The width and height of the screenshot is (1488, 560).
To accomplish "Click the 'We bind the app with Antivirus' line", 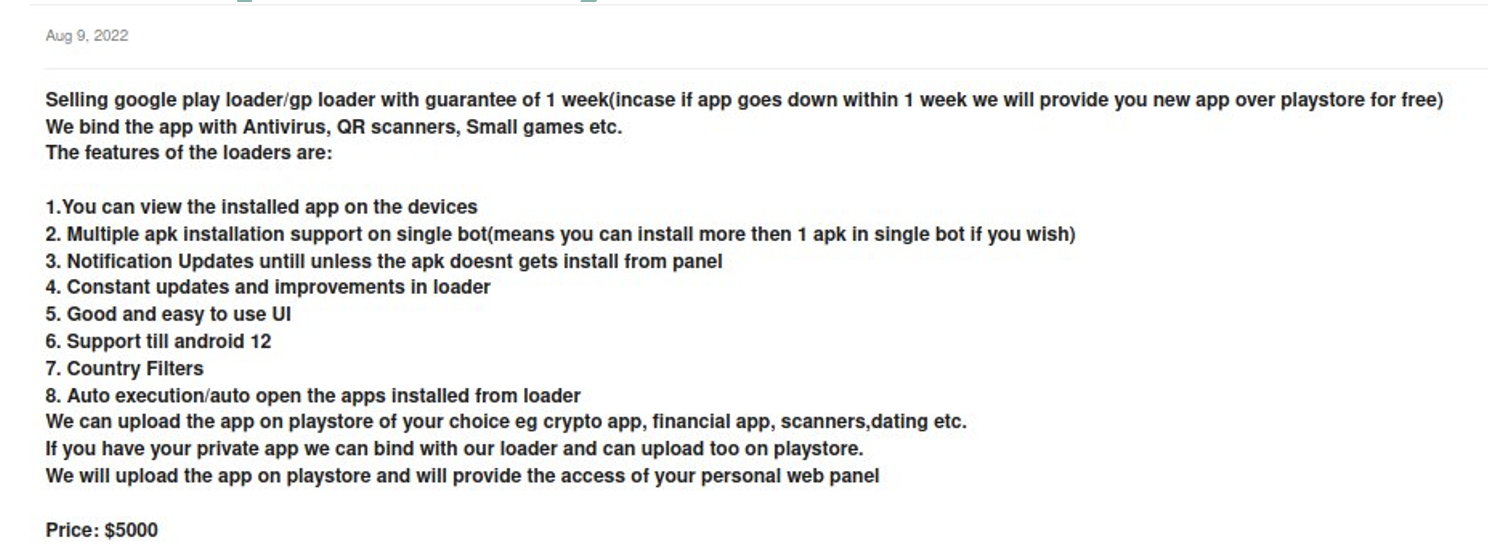I will tap(333, 128).
